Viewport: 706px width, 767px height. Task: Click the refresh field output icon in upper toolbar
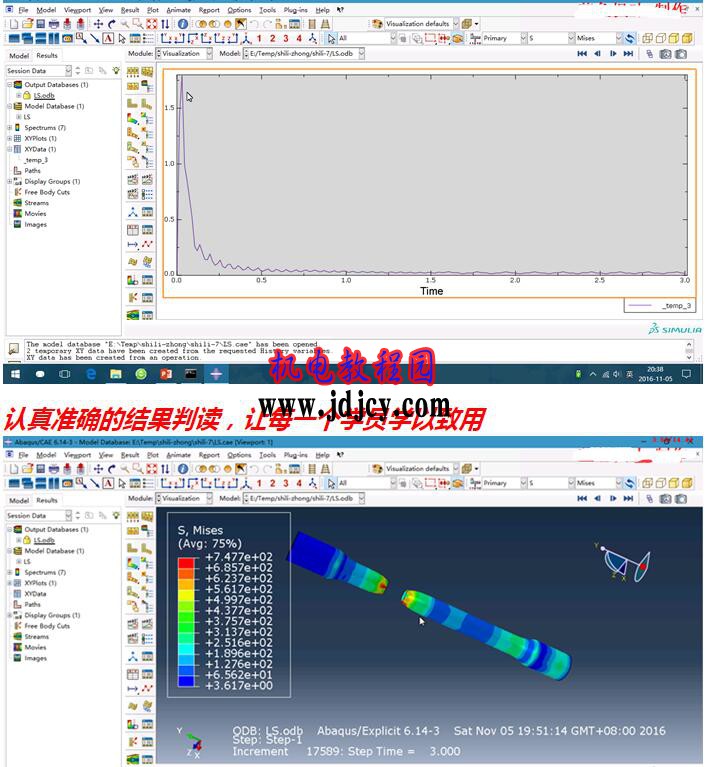(x=630, y=38)
